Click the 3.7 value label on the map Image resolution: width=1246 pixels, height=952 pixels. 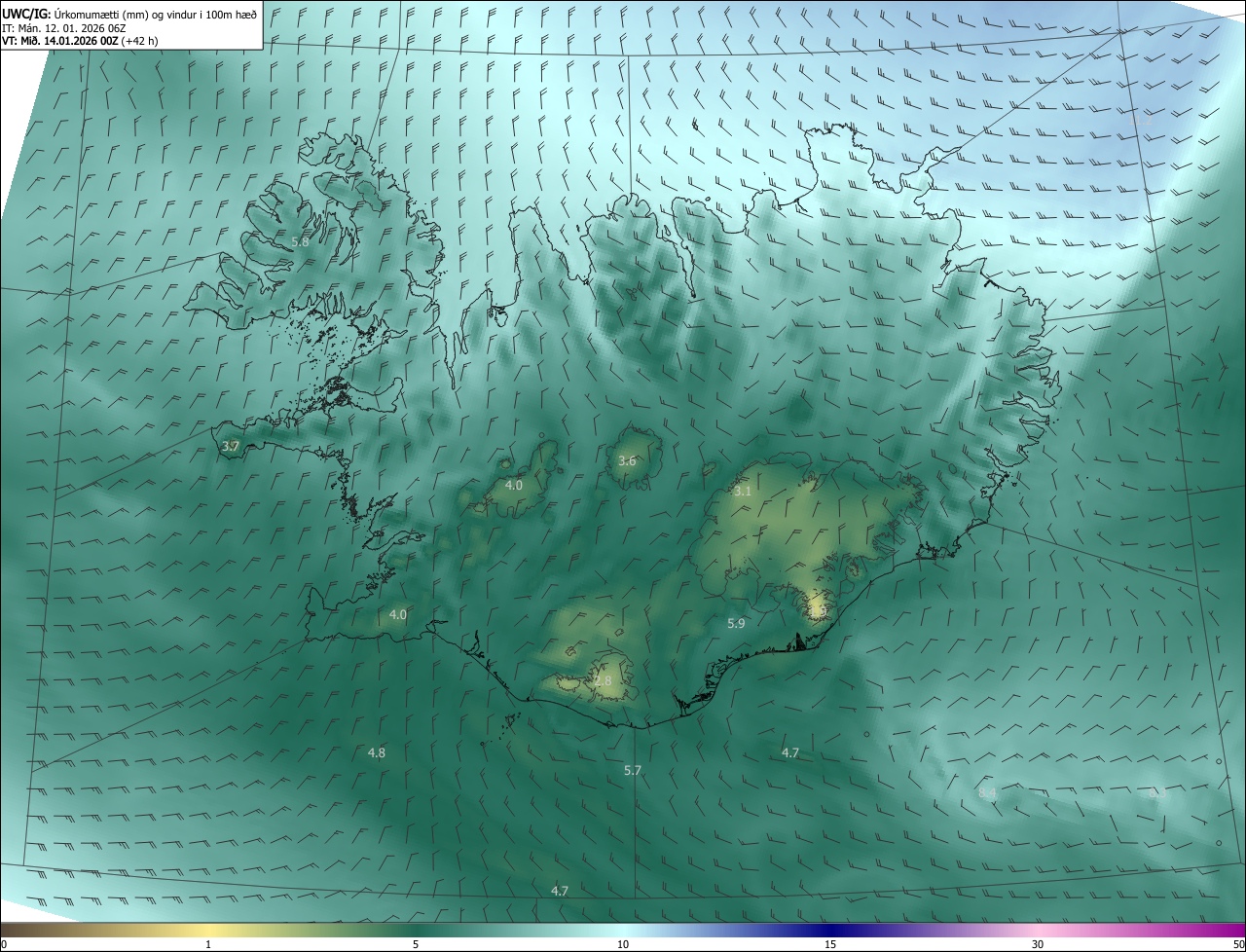[x=231, y=447]
